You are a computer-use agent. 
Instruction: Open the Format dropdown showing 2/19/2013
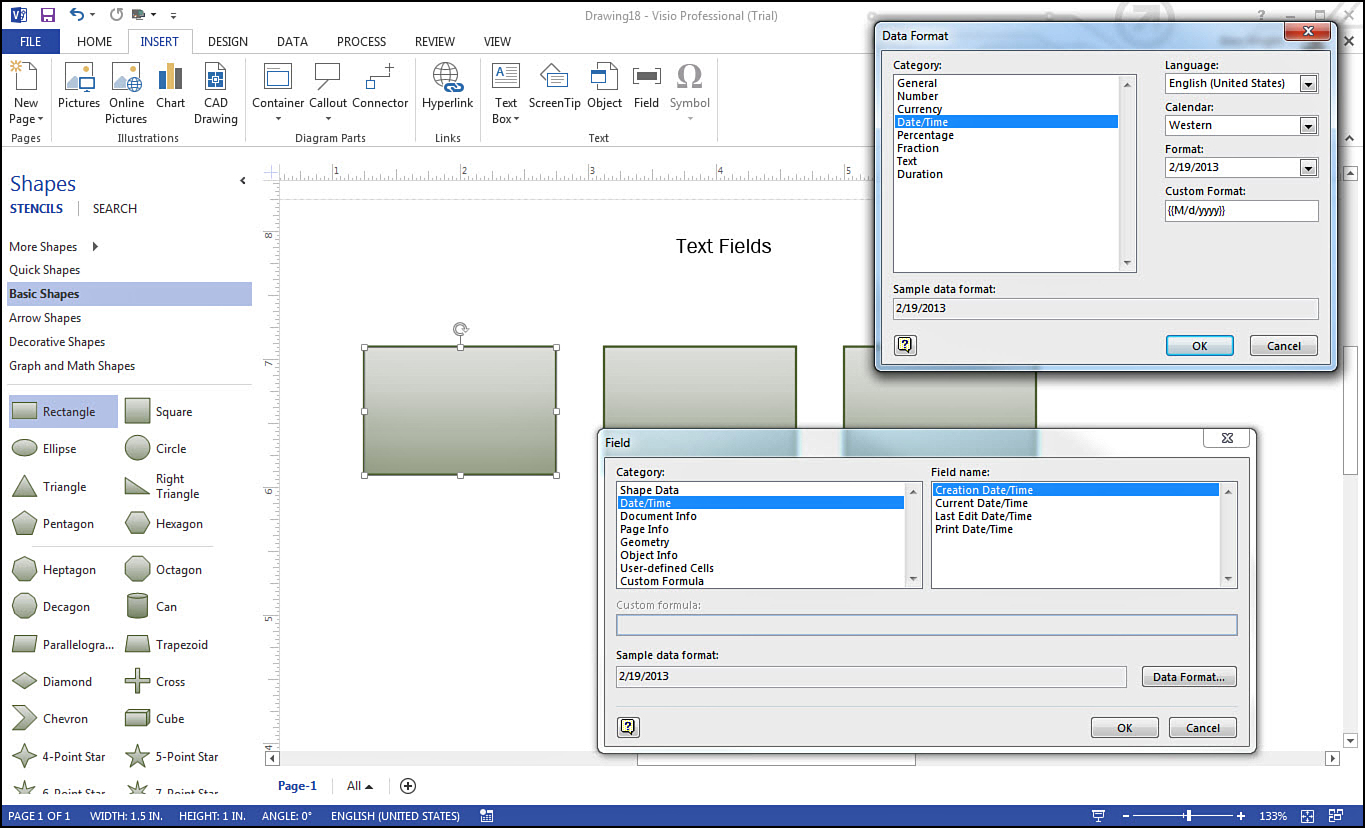[1308, 168]
